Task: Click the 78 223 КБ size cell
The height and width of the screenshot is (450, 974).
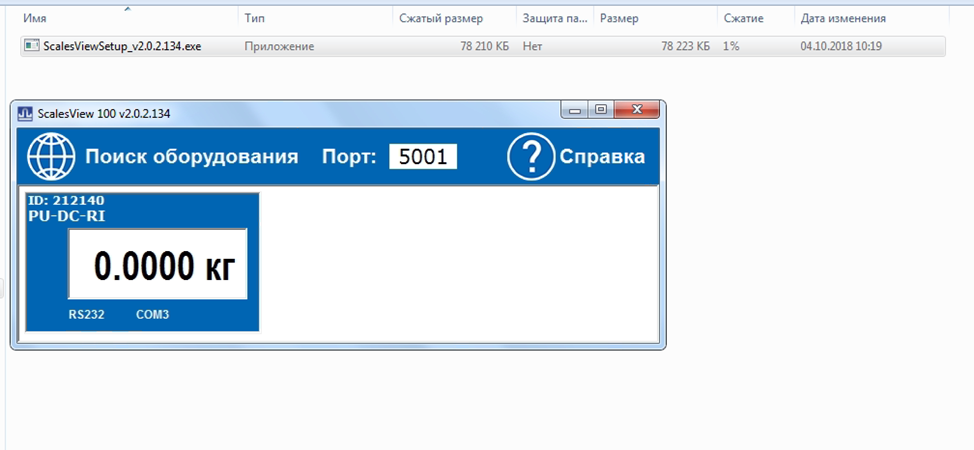Action: coord(686,46)
